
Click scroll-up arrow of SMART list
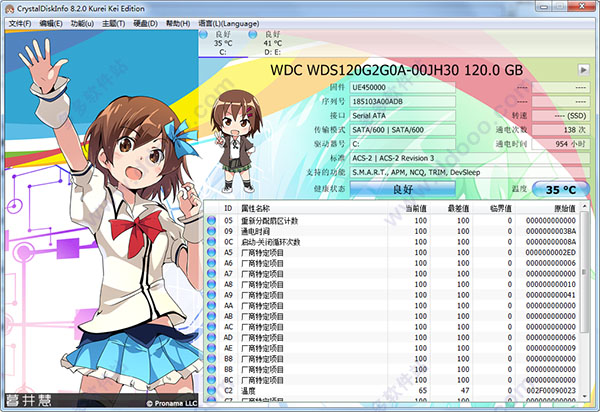point(584,207)
